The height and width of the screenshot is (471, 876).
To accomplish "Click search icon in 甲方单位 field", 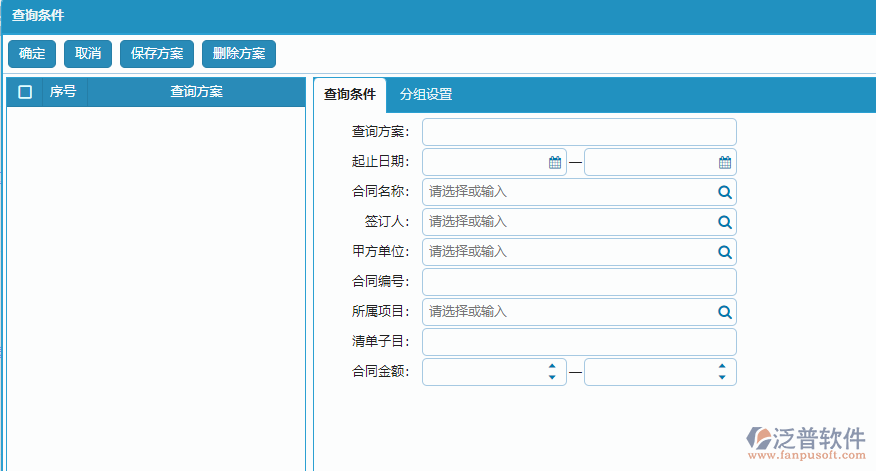I will (x=725, y=252).
